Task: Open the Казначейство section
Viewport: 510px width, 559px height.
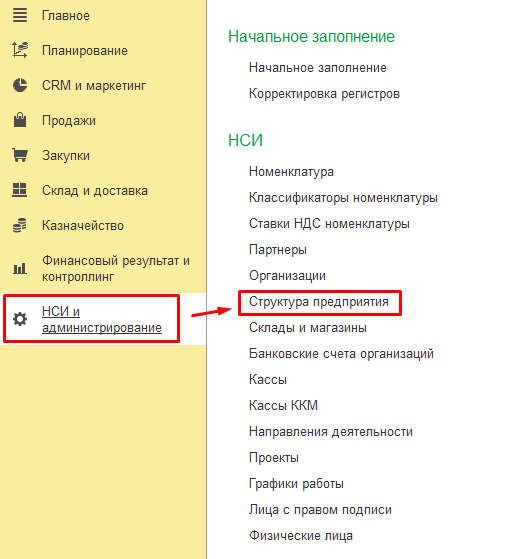Action: tap(83, 225)
